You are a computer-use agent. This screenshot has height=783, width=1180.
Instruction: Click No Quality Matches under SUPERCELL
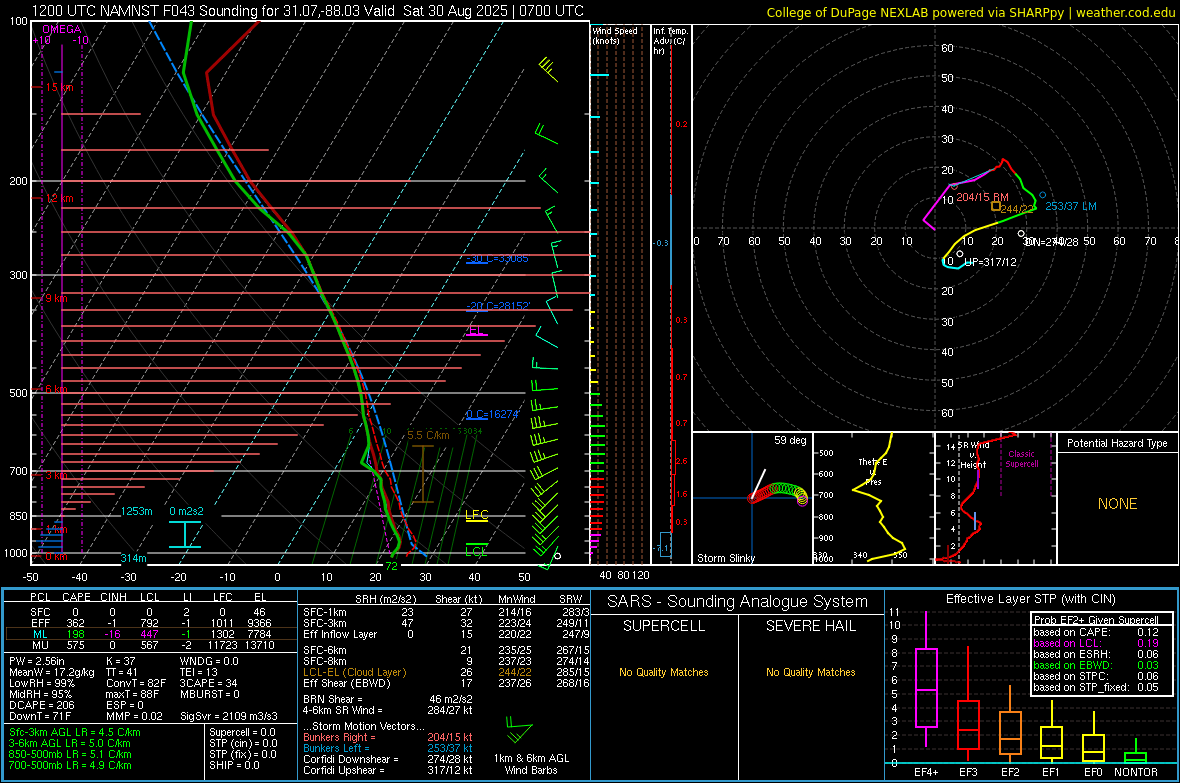click(x=664, y=672)
